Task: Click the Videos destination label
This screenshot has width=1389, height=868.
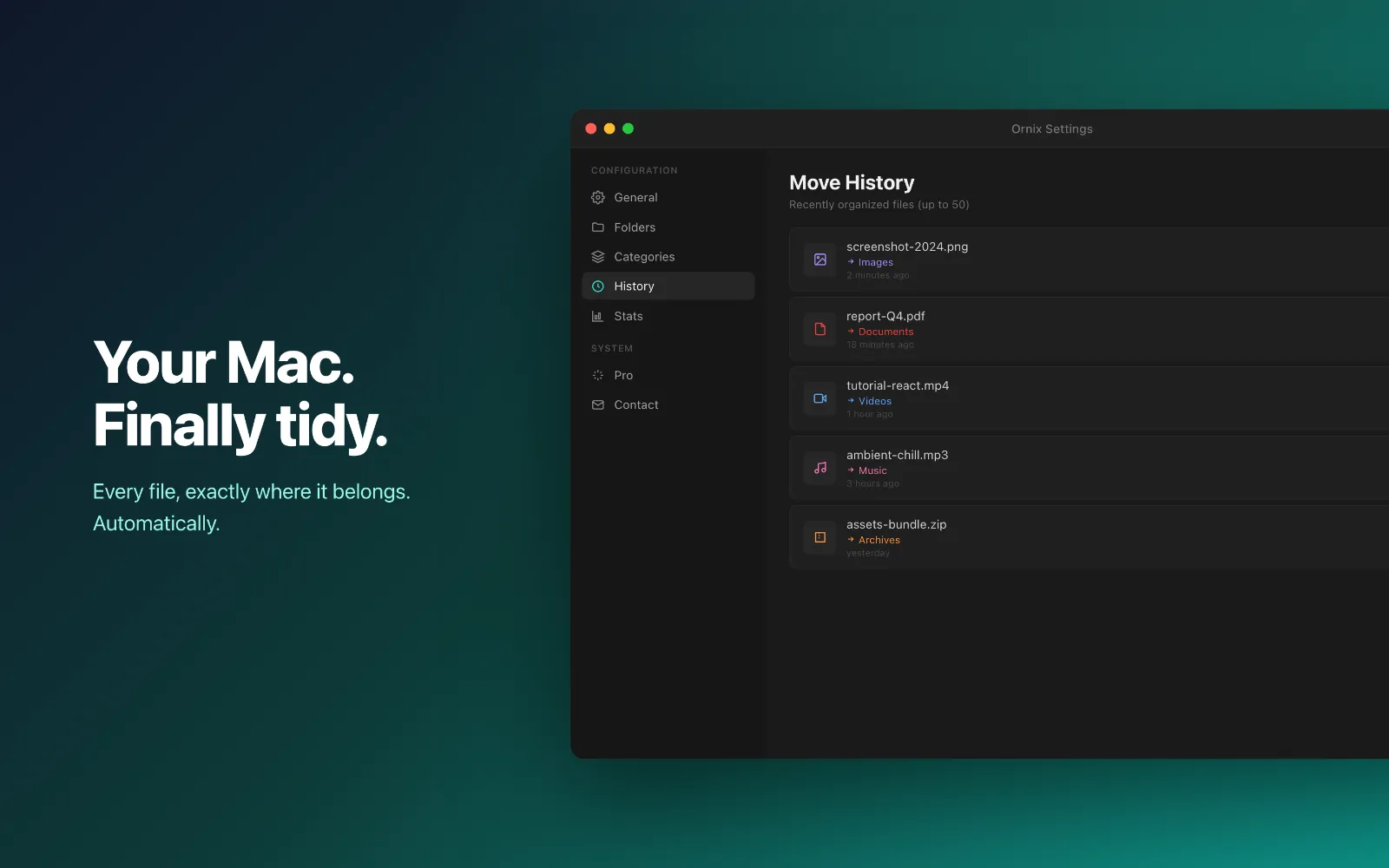Action: point(874,401)
